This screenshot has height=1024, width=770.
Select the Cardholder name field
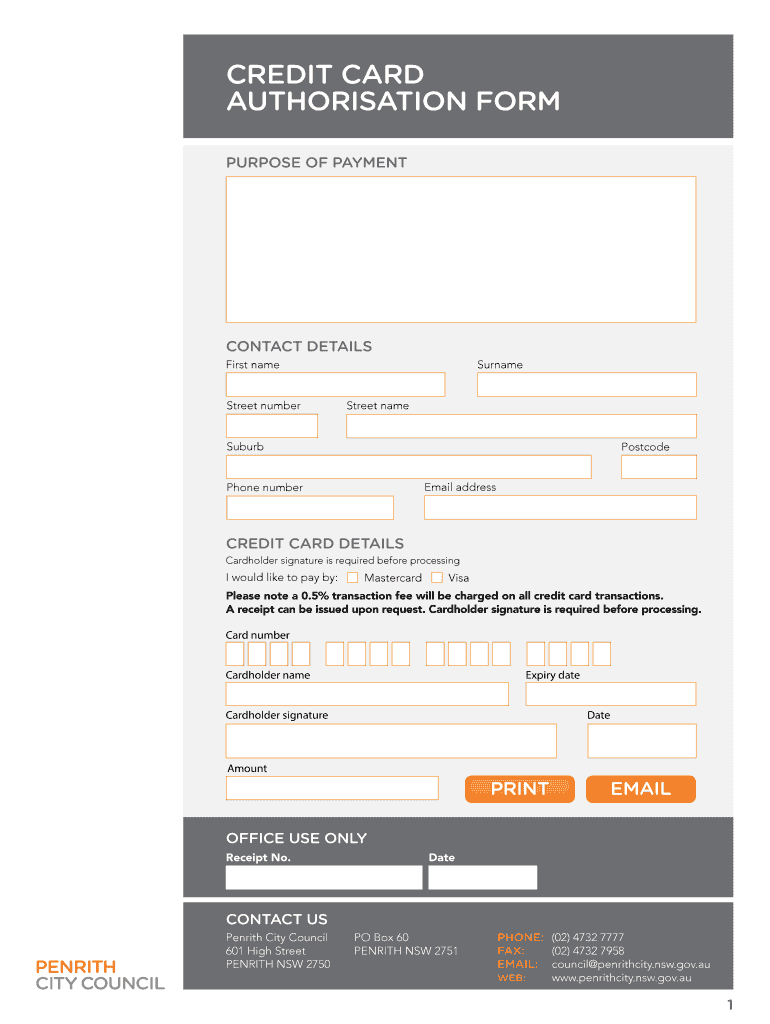point(367,694)
